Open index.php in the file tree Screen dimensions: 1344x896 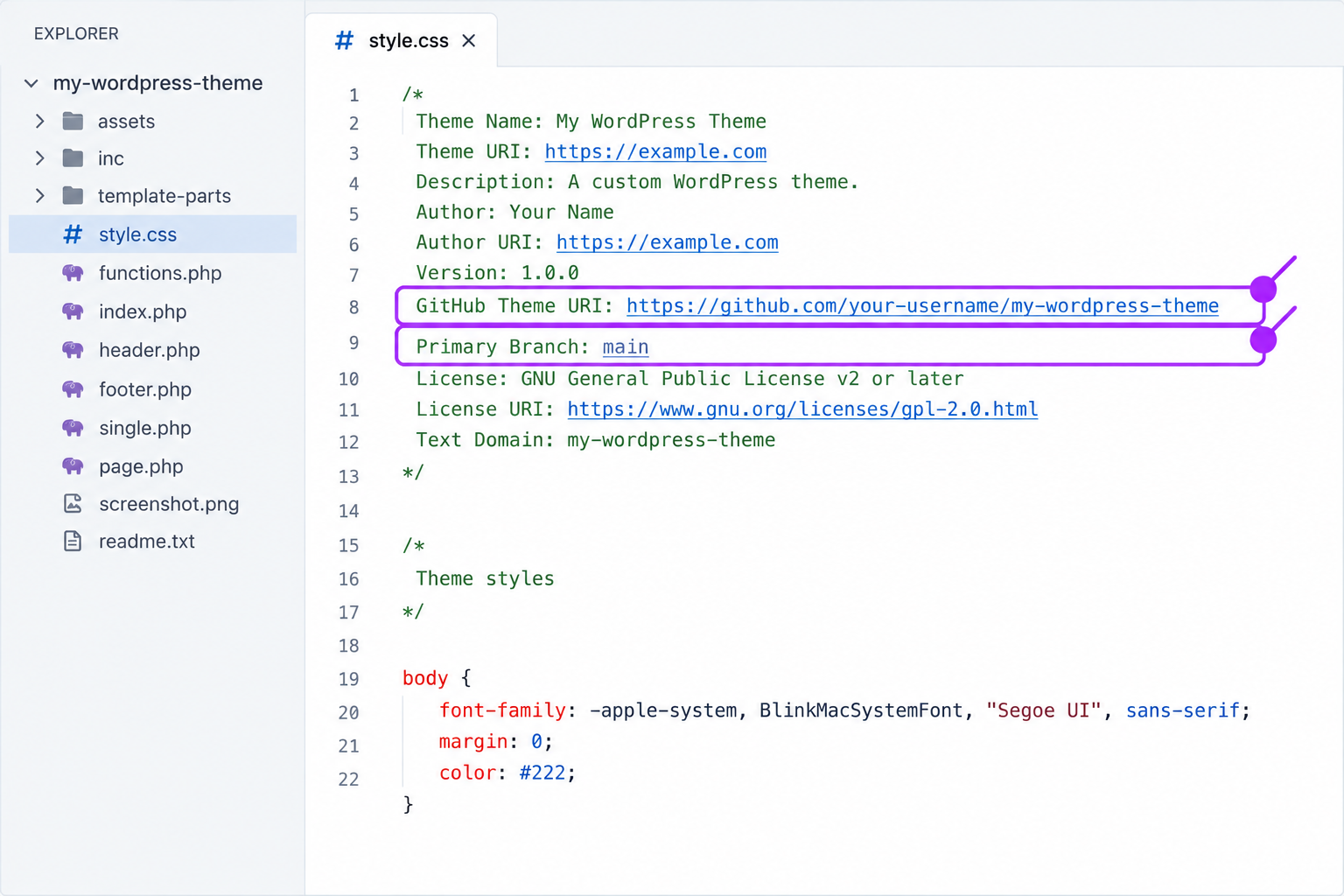point(143,311)
